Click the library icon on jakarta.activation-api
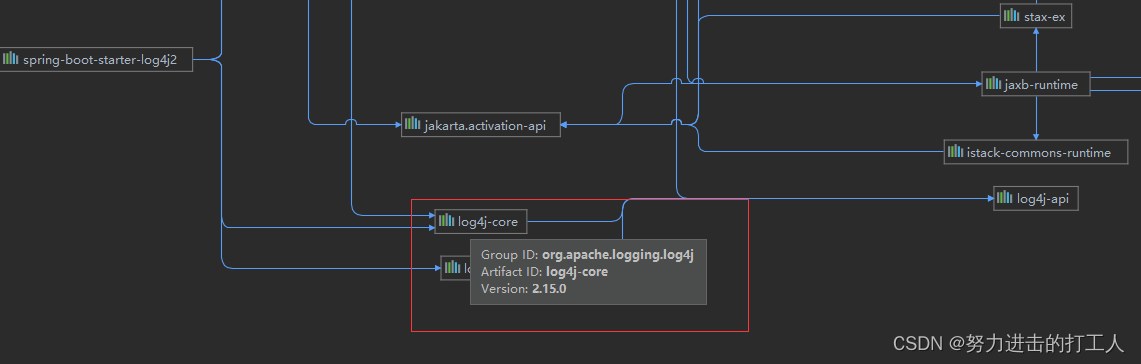This screenshot has width=1141, height=364. tap(413, 124)
